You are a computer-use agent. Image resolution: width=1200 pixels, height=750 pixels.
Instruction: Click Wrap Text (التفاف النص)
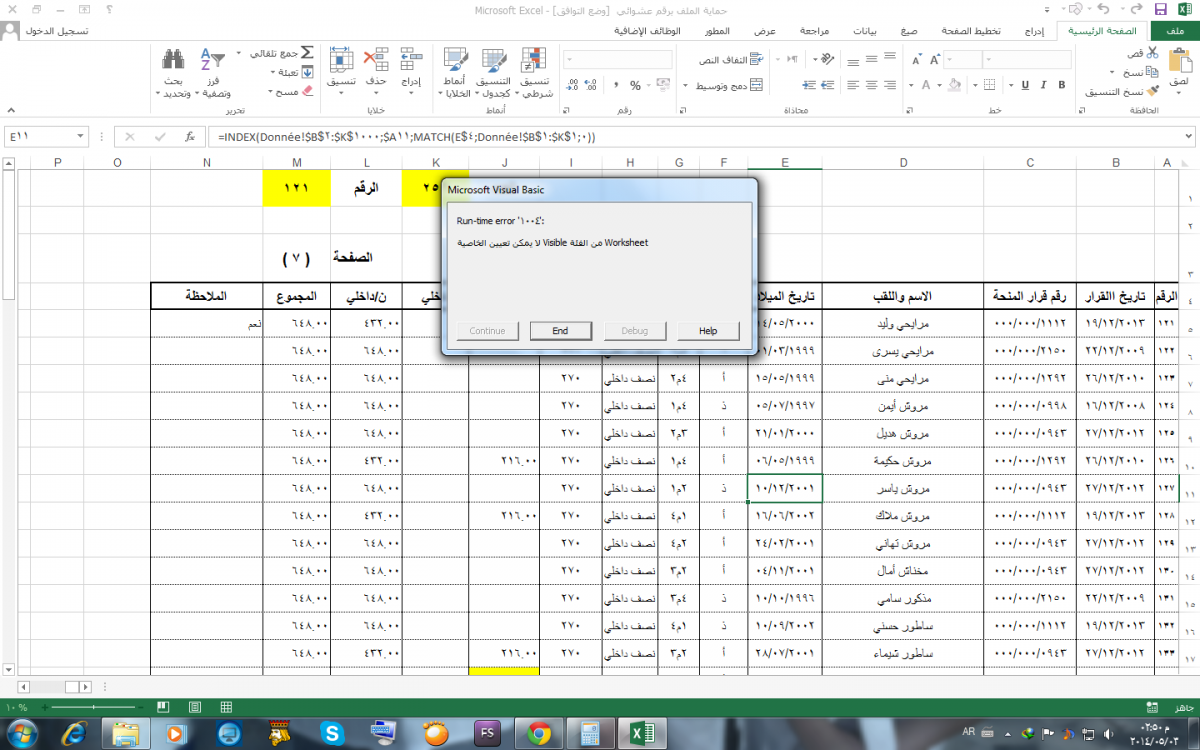point(729,60)
